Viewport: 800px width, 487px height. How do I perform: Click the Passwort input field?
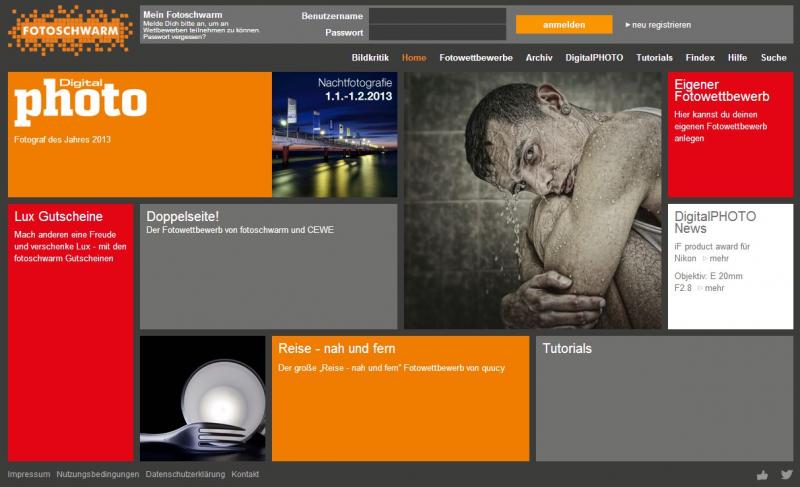click(x=437, y=33)
